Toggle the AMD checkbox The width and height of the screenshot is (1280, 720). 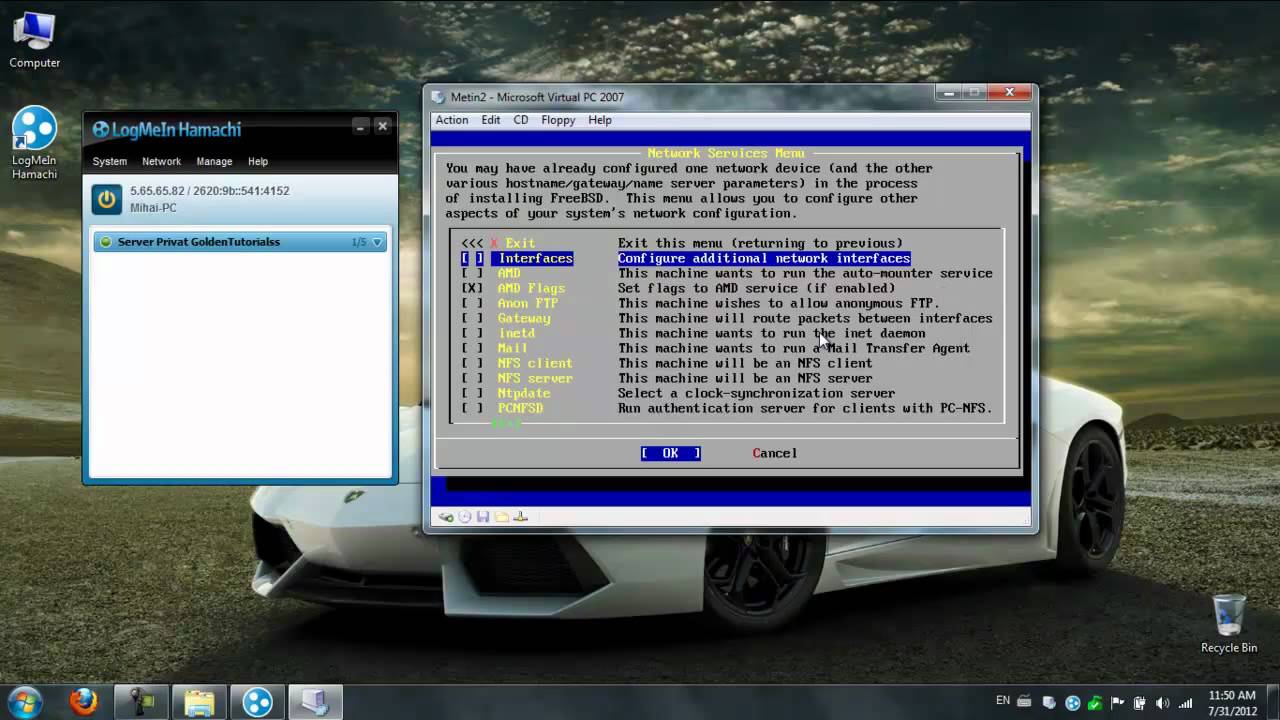pyautogui.click(x=472, y=273)
